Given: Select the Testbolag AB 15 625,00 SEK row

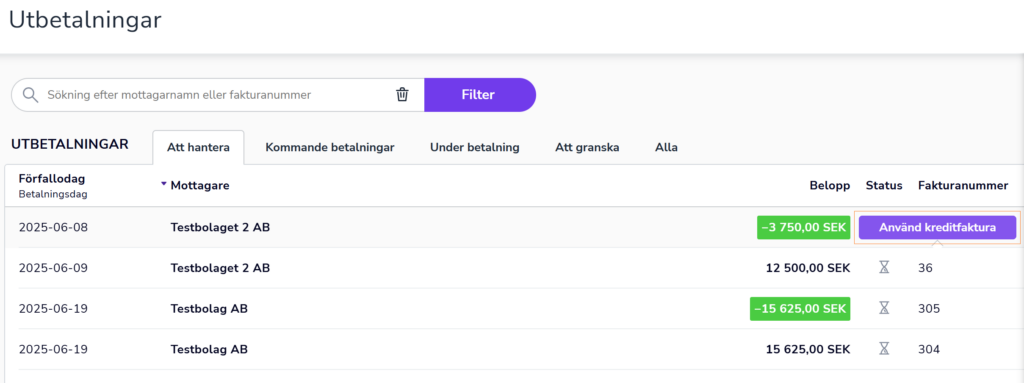Looking at the screenshot, I should tap(512, 349).
